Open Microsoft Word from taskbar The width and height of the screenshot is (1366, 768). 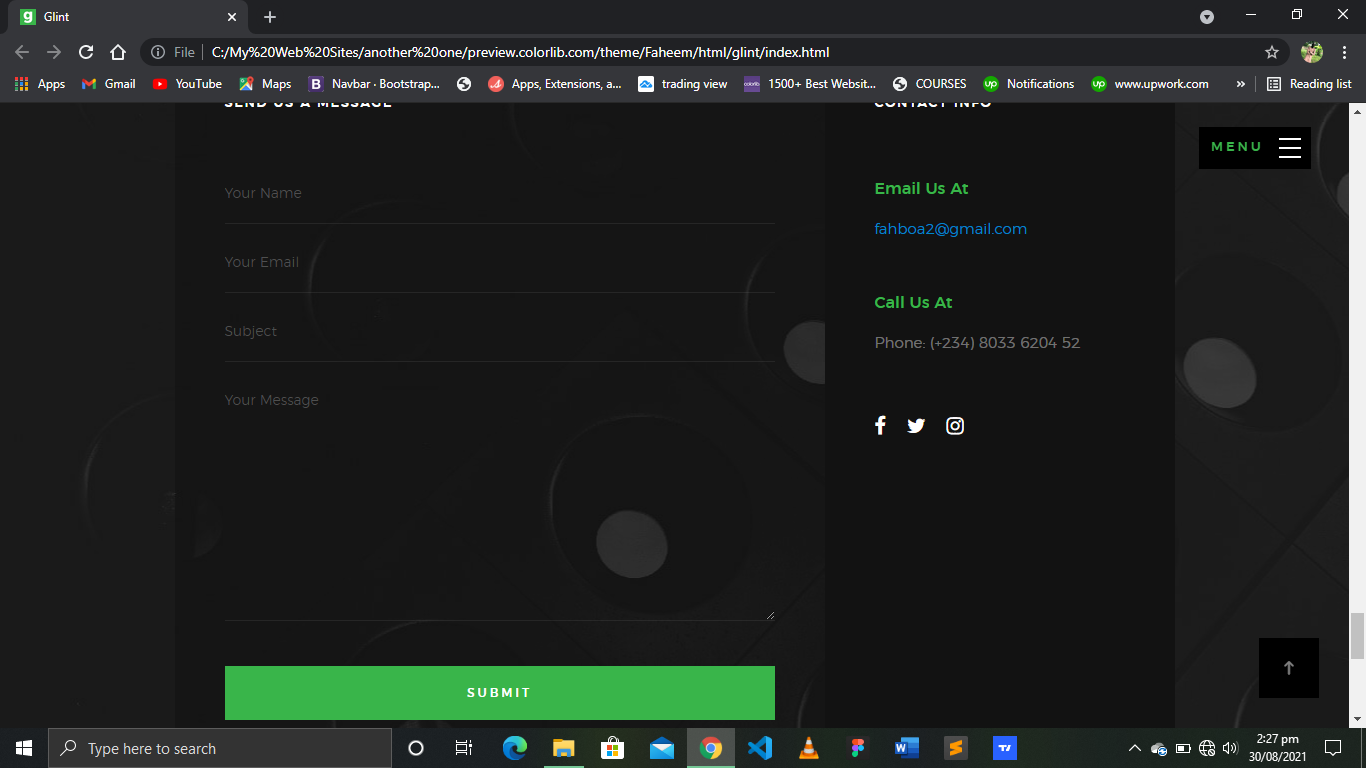click(907, 748)
